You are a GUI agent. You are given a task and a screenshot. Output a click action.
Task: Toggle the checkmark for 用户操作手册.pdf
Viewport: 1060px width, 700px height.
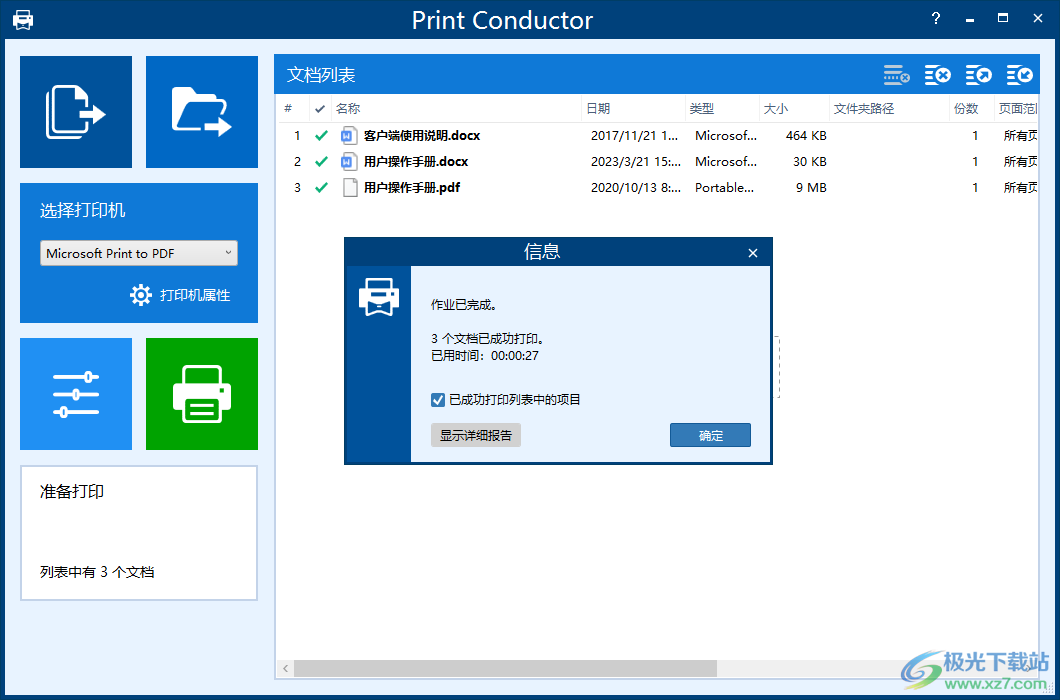click(321, 188)
